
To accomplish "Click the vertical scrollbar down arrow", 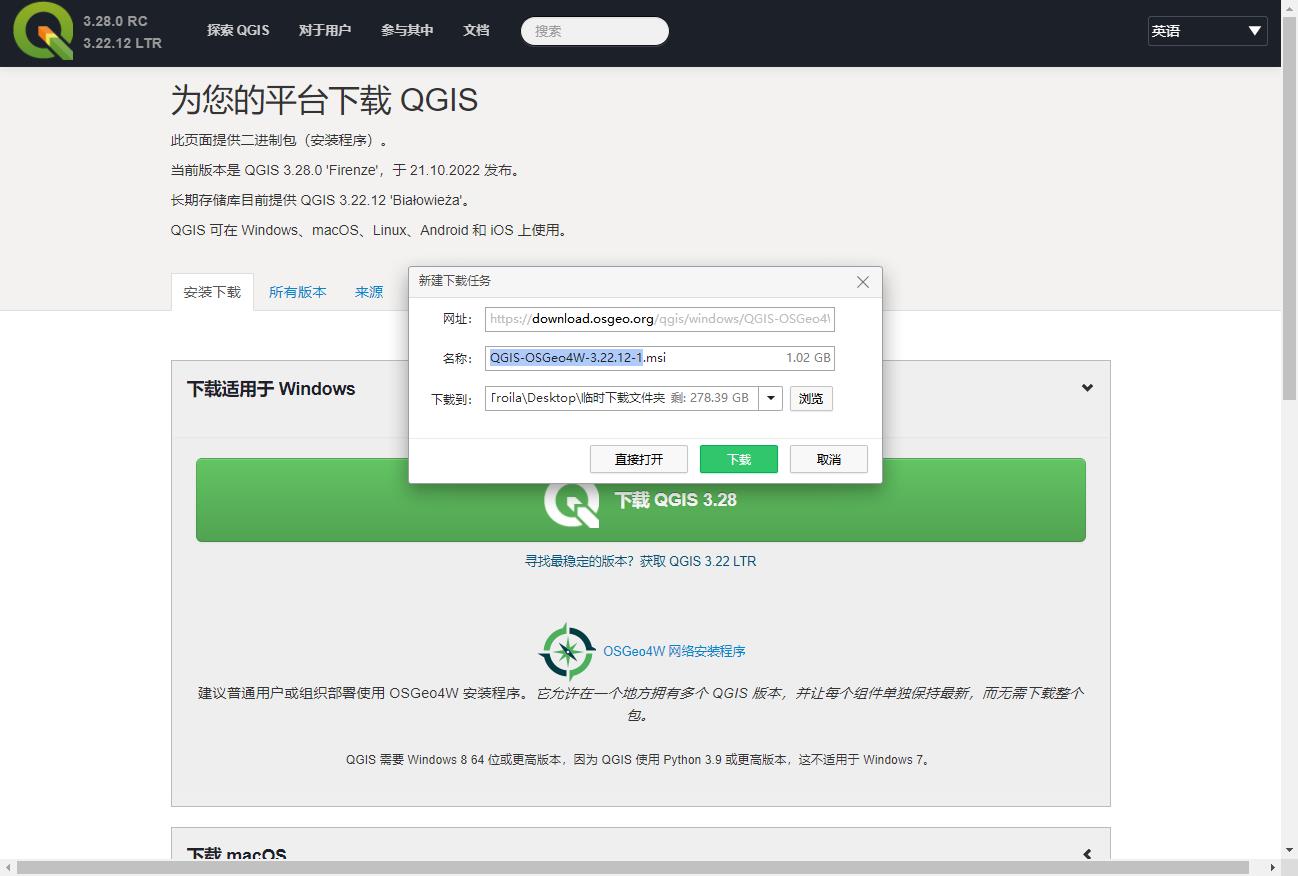I will click(1290, 851).
